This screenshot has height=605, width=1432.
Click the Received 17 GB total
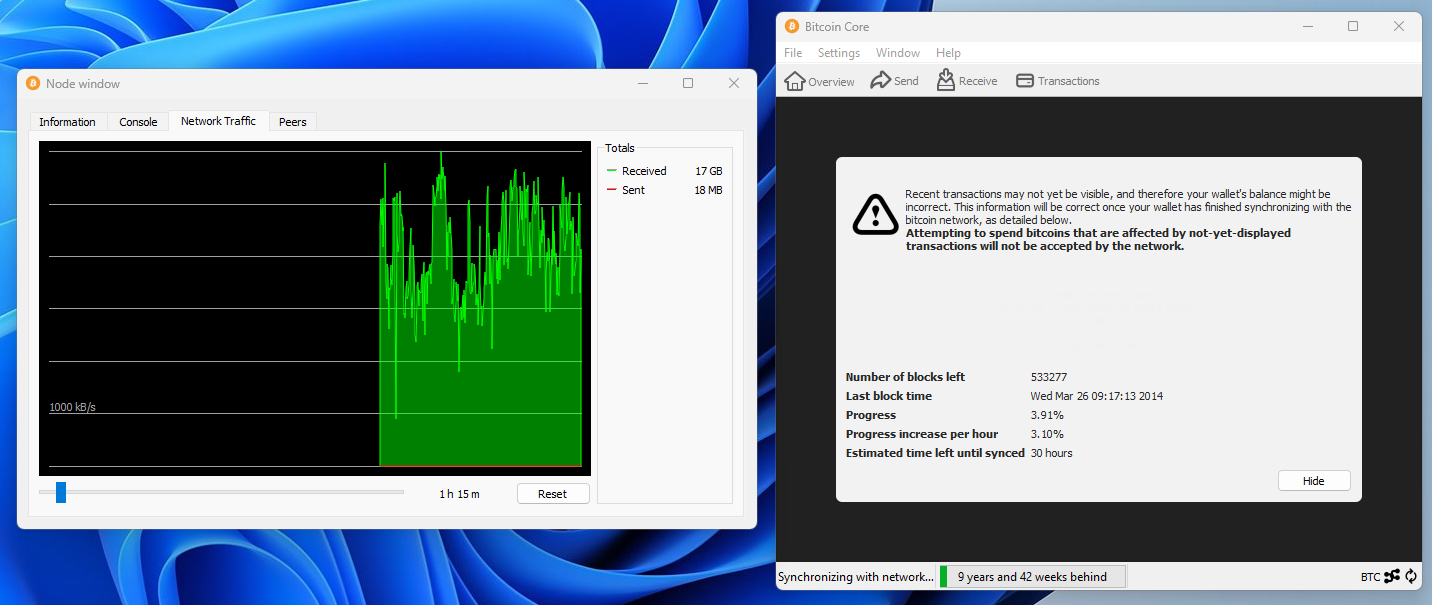click(x=664, y=171)
